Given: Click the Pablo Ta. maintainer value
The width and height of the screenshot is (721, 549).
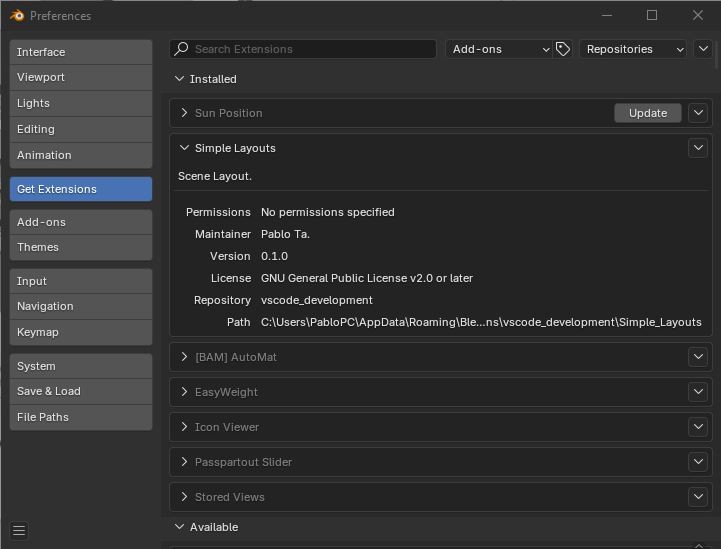Looking at the screenshot, I should 285,234.
